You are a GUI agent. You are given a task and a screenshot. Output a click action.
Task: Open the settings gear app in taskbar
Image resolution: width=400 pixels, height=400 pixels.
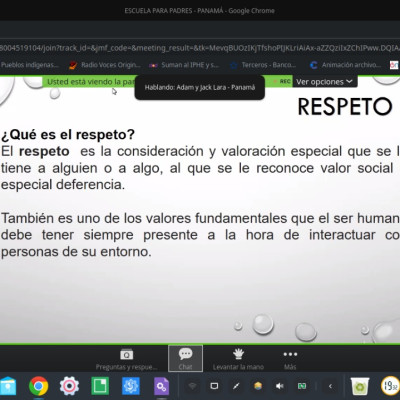coord(69,386)
